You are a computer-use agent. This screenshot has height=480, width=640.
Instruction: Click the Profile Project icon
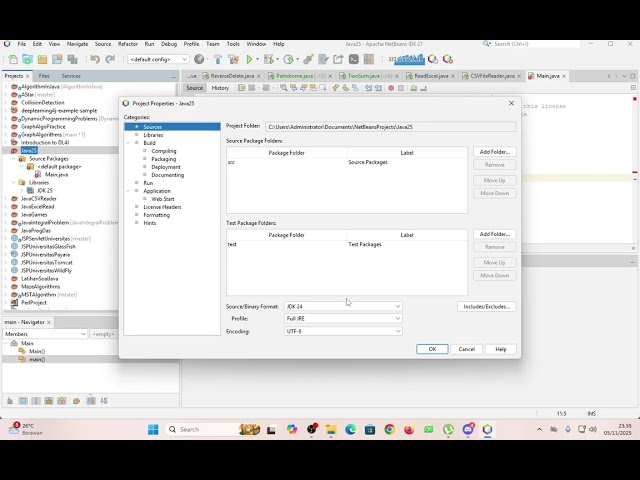(x=288, y=60)
